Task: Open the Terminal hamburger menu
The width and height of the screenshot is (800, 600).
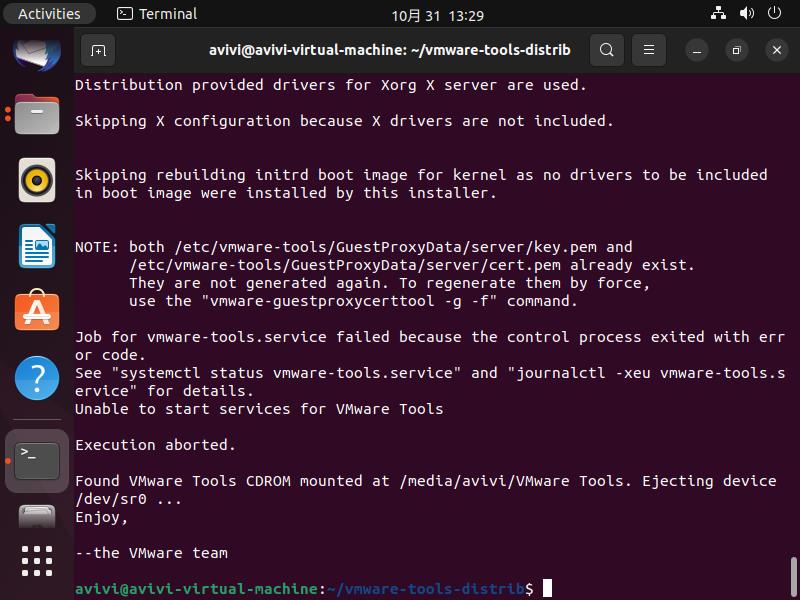Action: (648, 49)
